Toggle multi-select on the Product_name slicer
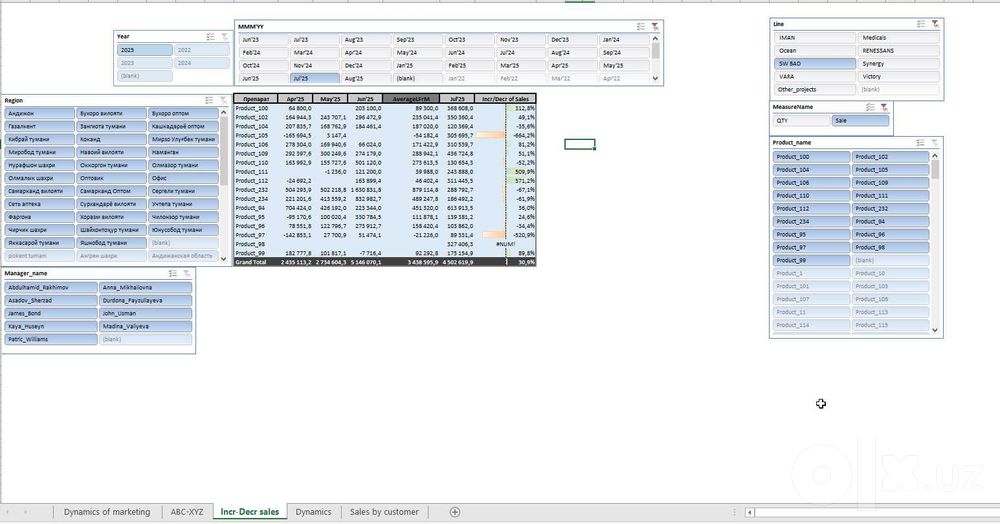The height and width of the screenshot is (524, 1000). pos(920,143)
